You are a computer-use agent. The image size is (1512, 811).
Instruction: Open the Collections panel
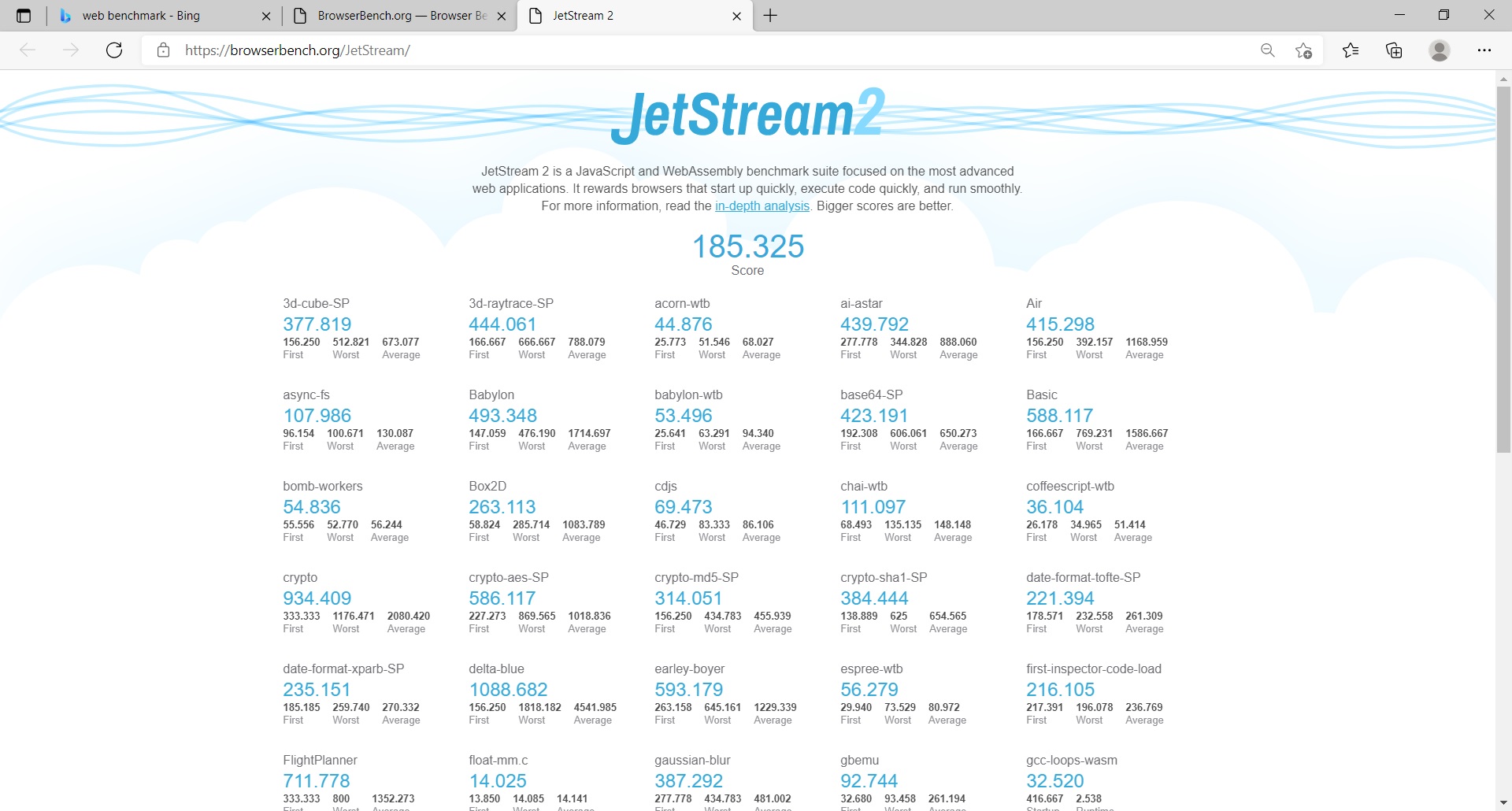tap(1394, 50)
